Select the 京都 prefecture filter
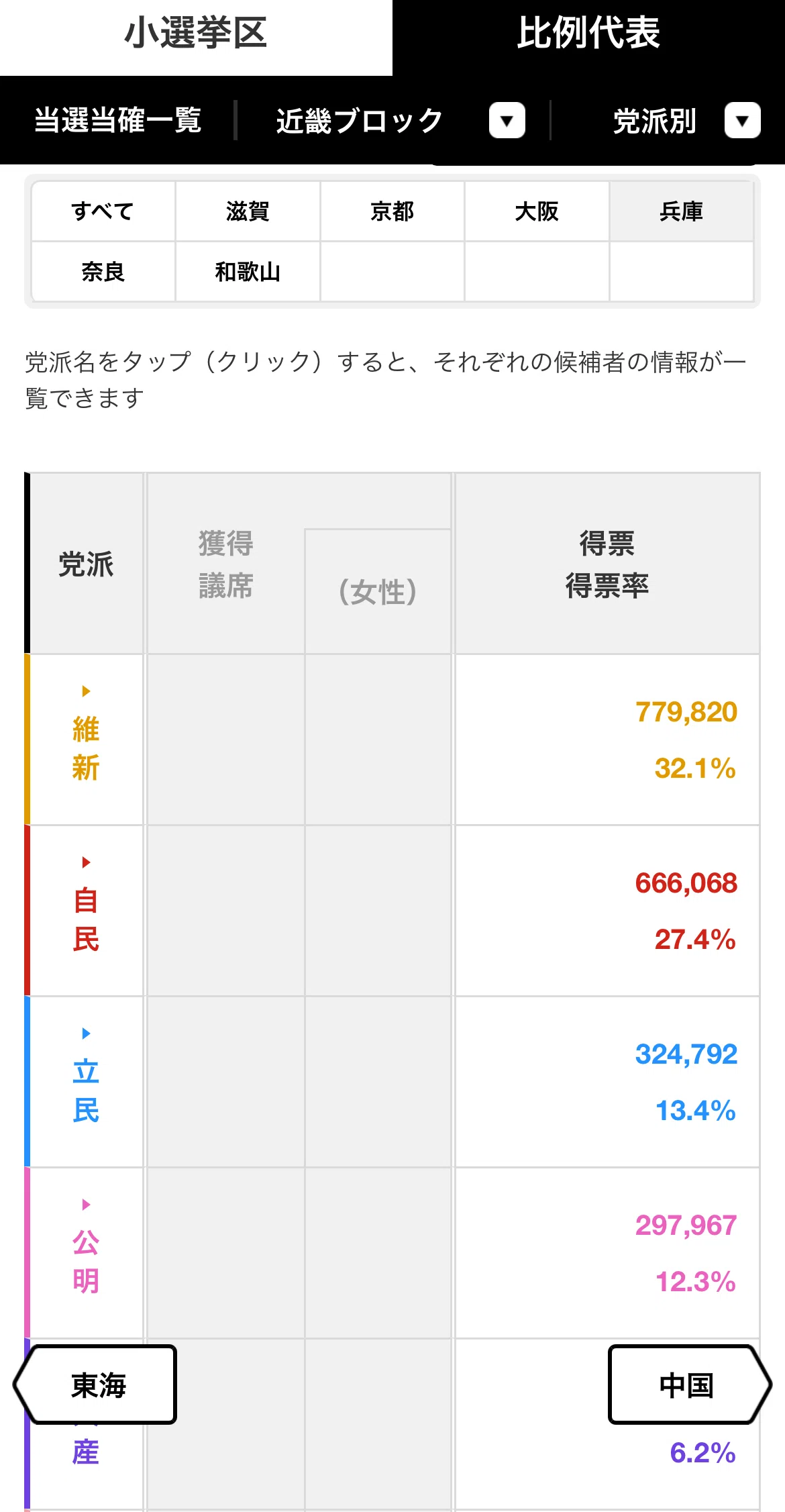The width and height of the screenshot is (785, 1512). coord(392,211)
